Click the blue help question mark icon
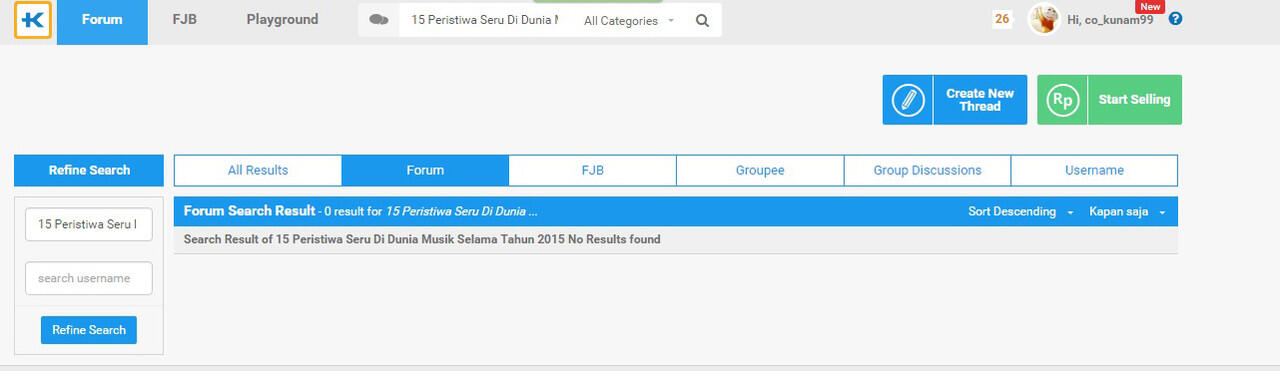Screen dimensions: 1280x371 (1175, 18)
